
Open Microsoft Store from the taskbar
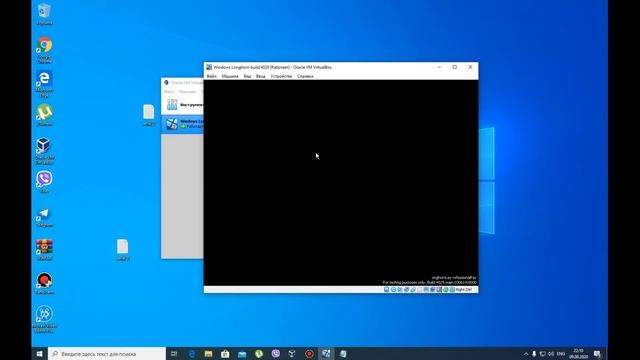coord(225,353)
